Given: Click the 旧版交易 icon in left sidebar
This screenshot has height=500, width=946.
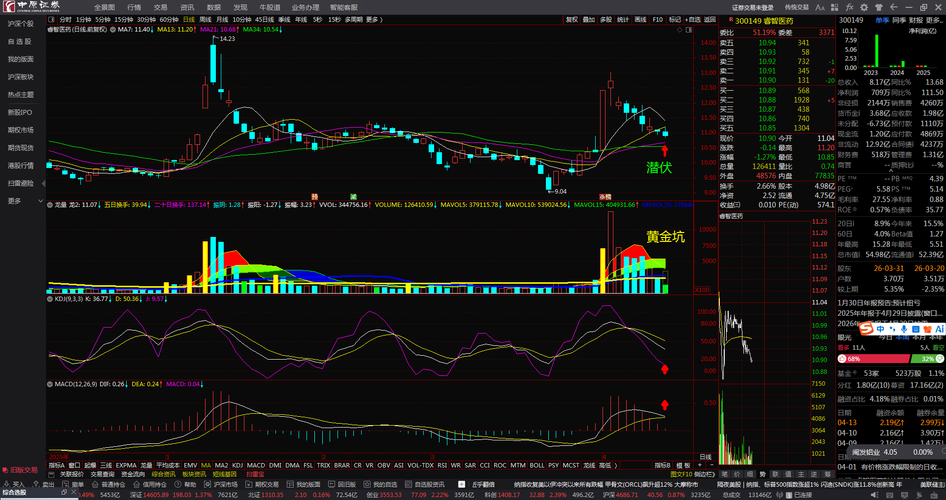Looking at the screenshot, I should 5,470.
